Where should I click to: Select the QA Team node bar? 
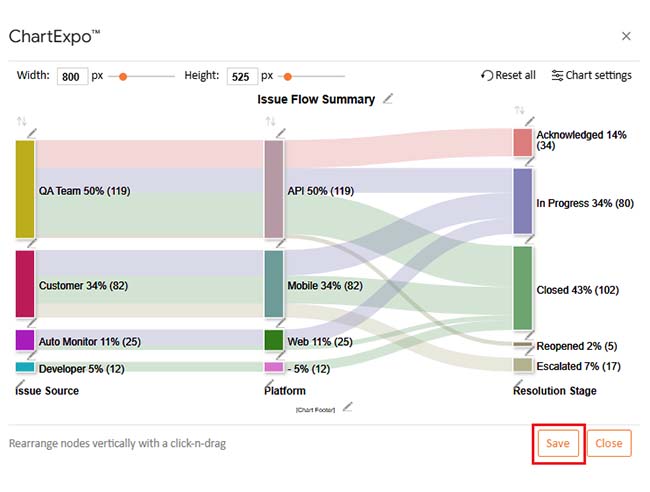pyautogui.click(x=25, y=189)
